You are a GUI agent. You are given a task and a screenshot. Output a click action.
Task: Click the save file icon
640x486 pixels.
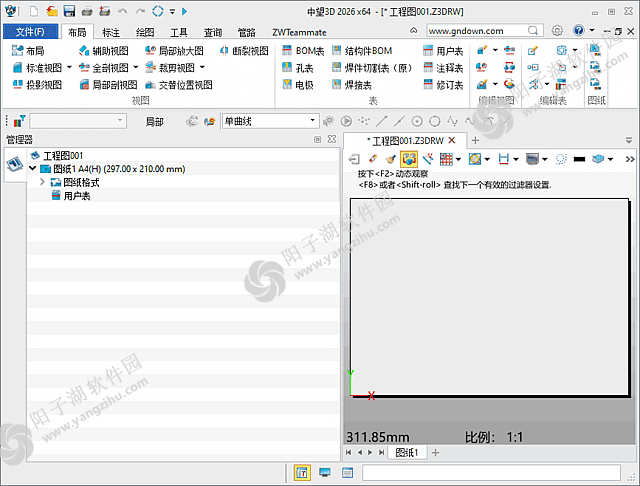coord(69,11)
